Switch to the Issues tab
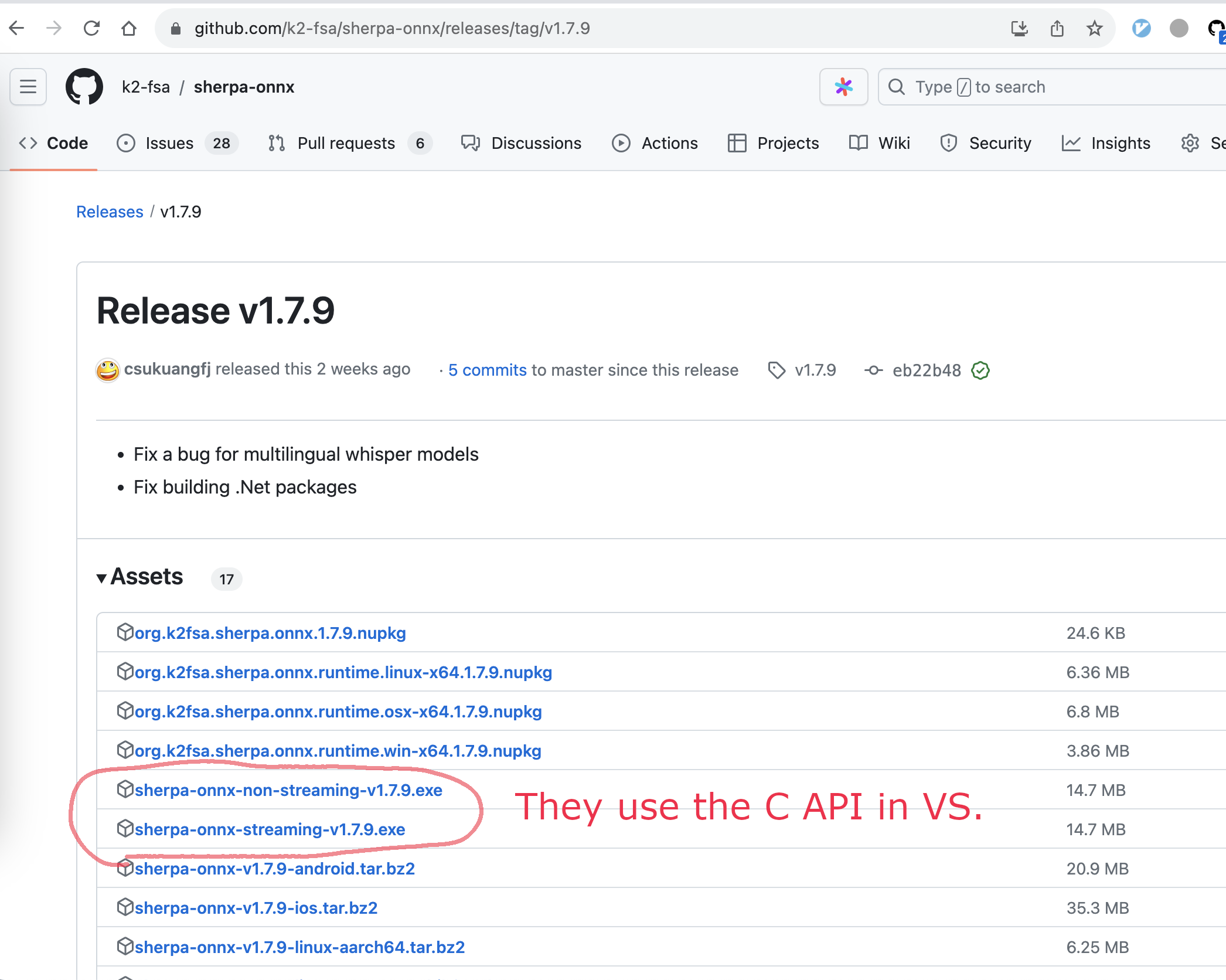The height and width of the screenshot is (980, 1226). [169, 143]
